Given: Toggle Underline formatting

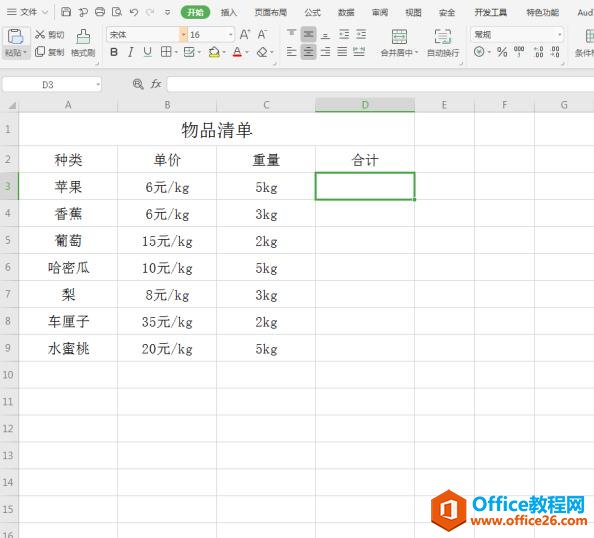Looking at the screenshot, I should (x=148, y=52).
